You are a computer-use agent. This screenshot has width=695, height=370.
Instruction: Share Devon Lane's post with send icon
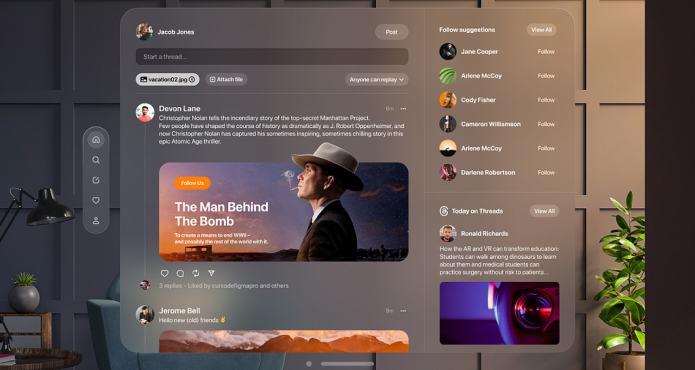point(211,273)
